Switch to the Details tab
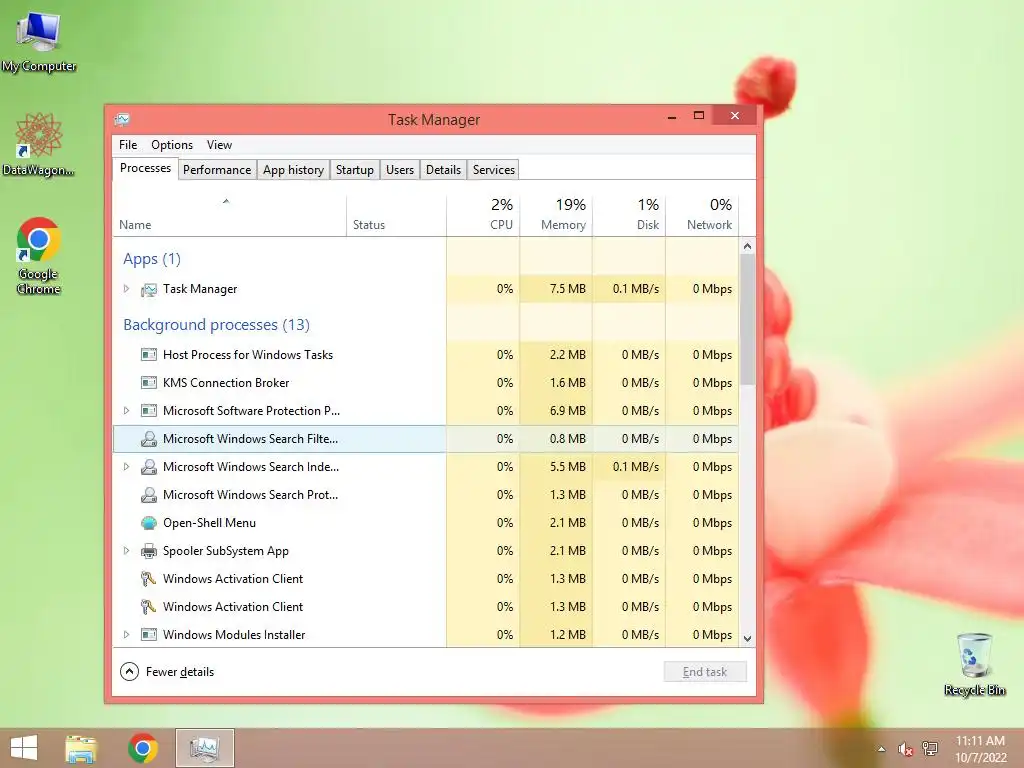The height and width of the screenshot is (768, 1024). pyautogui.click(x=443, y=170)
